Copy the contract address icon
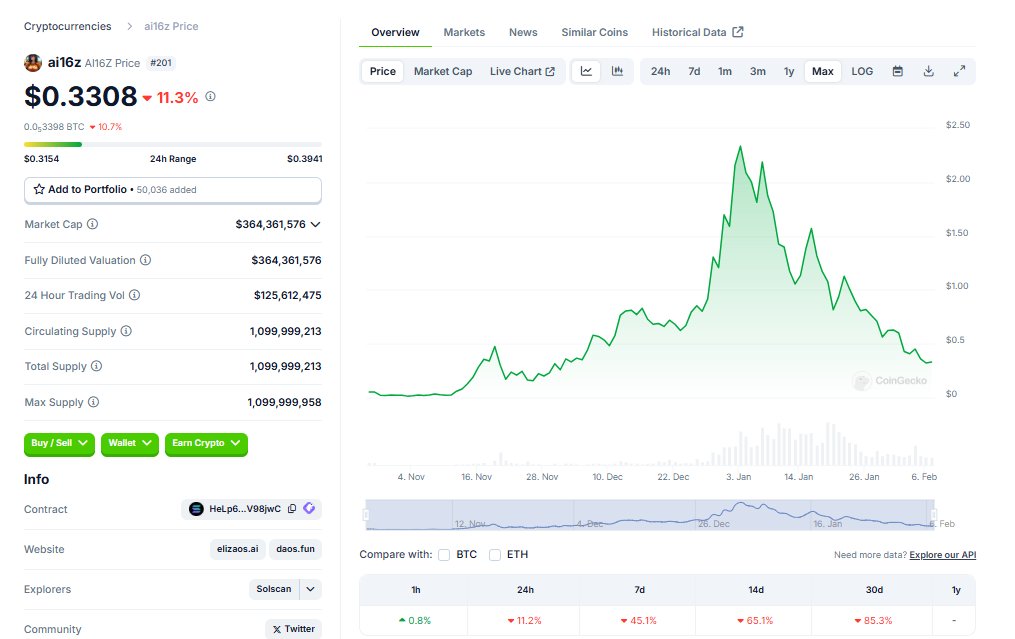Image resolution: width=1015 pixels, height=639 pixels. pyautogui.click(x=292, y=509)
